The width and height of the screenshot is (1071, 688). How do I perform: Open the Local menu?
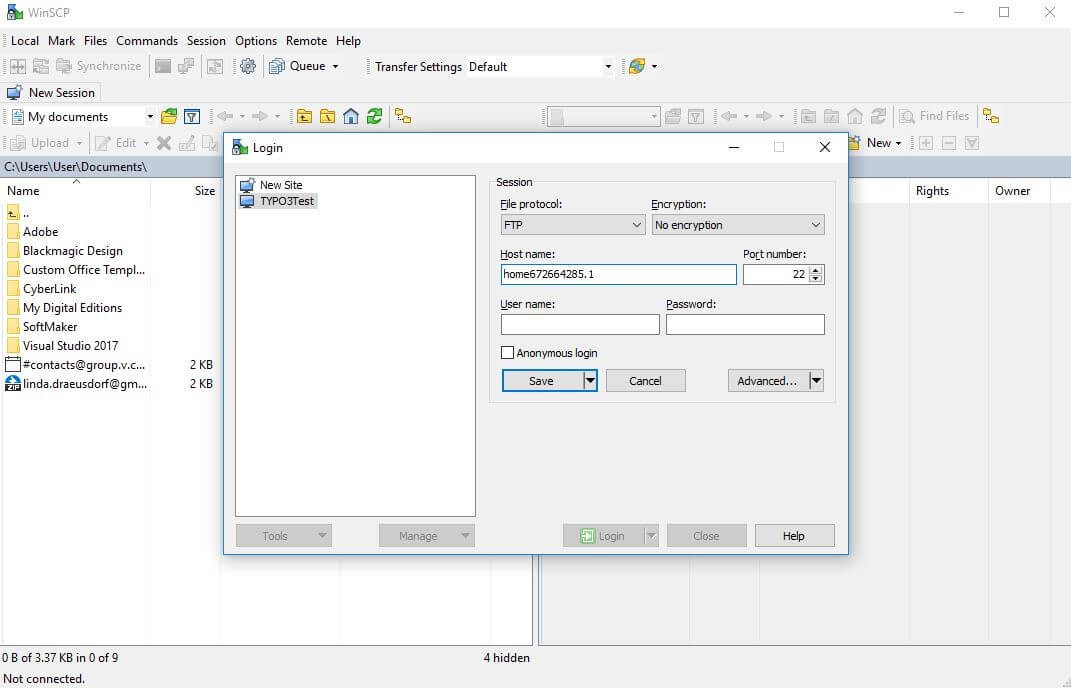pos(25,41)
